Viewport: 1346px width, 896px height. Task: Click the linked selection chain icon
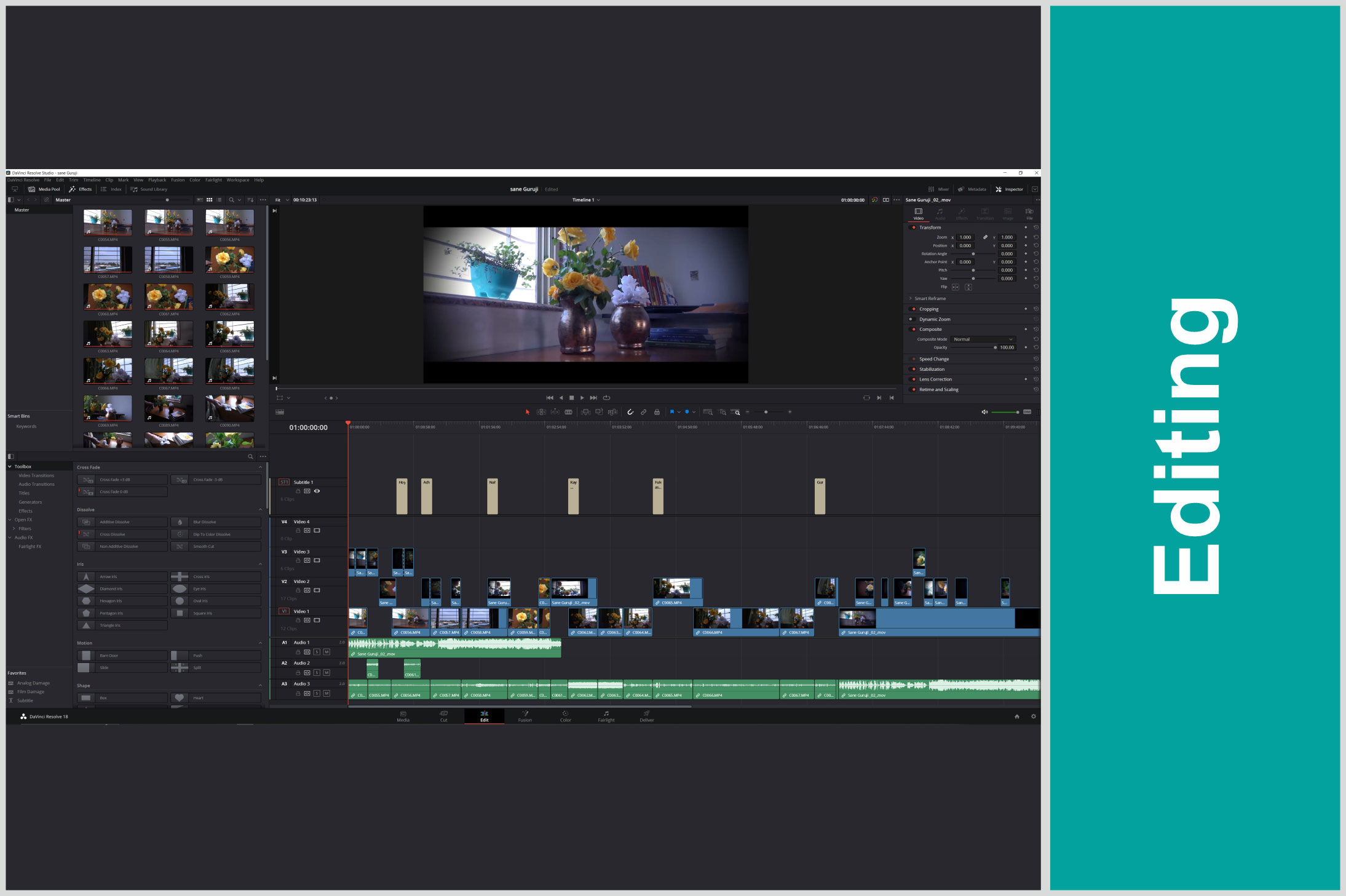click(643, 412)
